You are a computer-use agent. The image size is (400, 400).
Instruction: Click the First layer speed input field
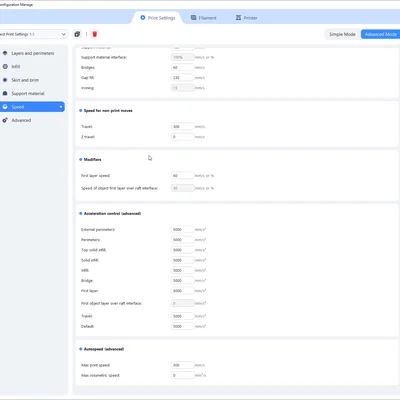pyautogui.click(x=182, y=175)
